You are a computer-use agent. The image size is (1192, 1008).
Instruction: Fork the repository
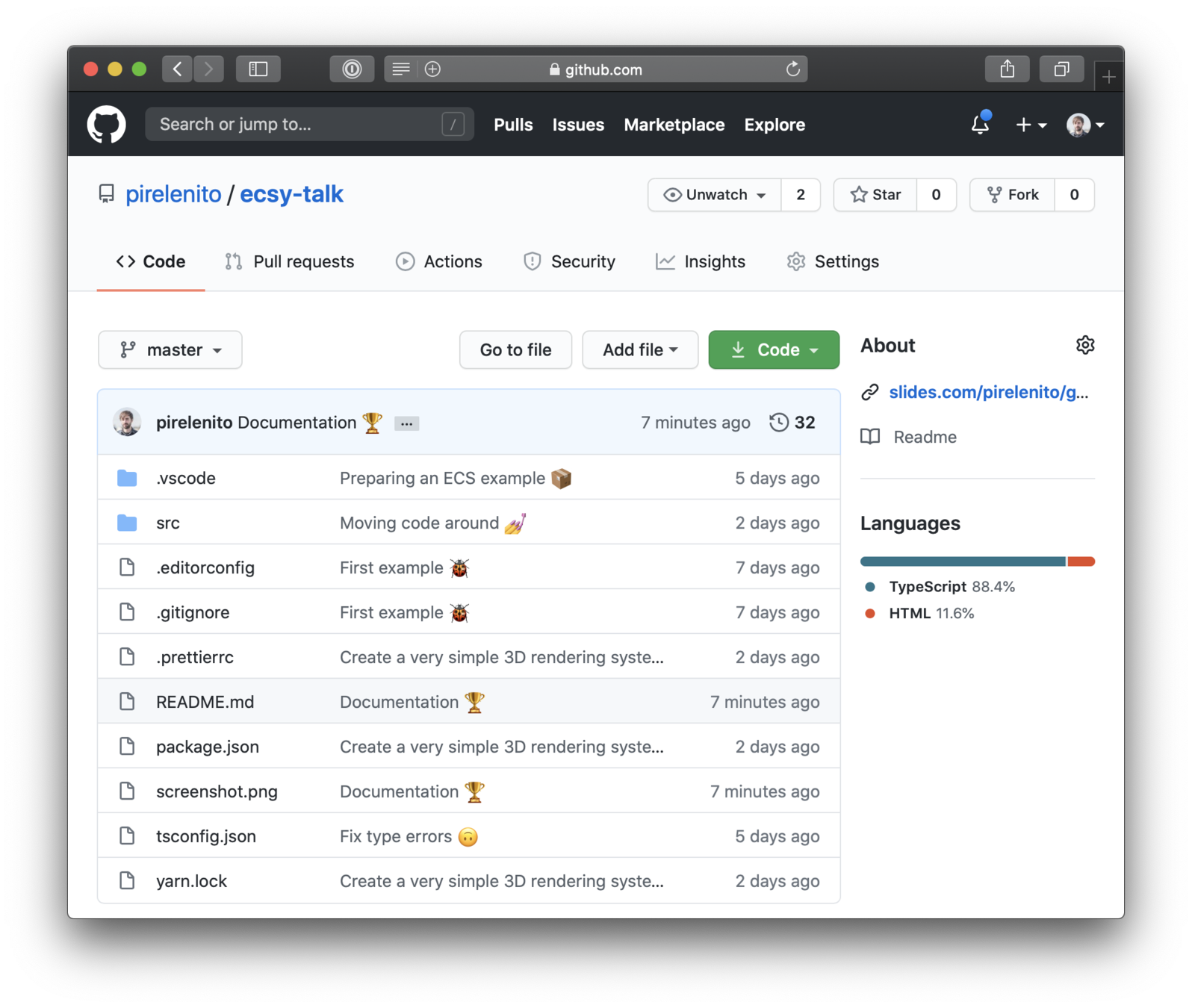coord(1013,195)
